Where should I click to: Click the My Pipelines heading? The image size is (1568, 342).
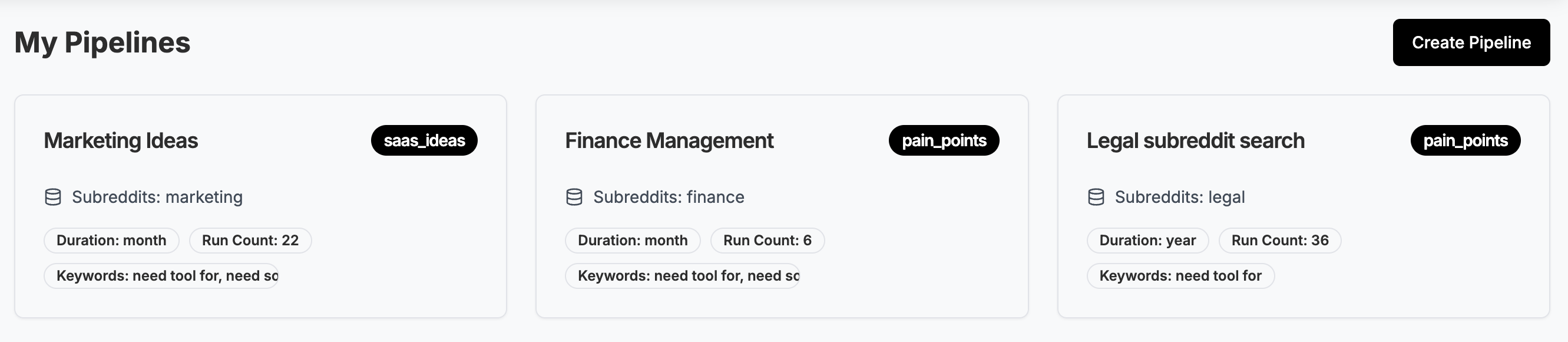point(102,42)
